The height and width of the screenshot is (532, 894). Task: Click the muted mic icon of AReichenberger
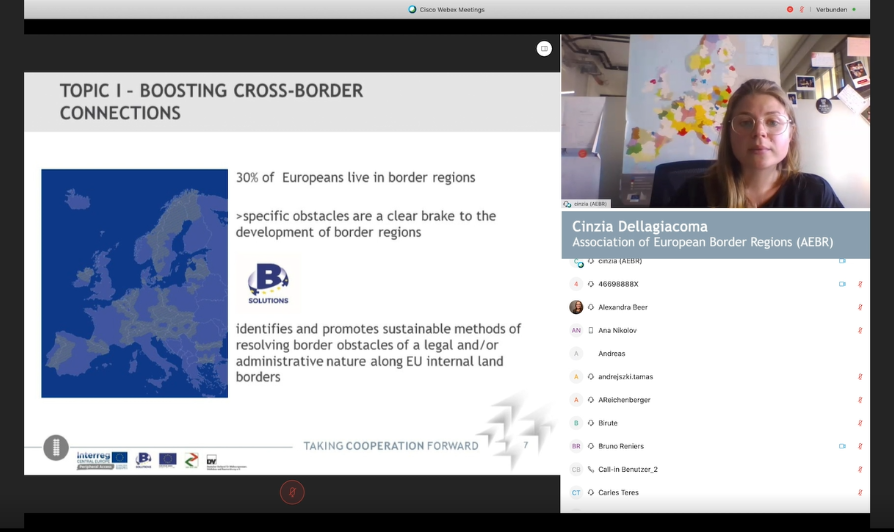coord(860,400)
